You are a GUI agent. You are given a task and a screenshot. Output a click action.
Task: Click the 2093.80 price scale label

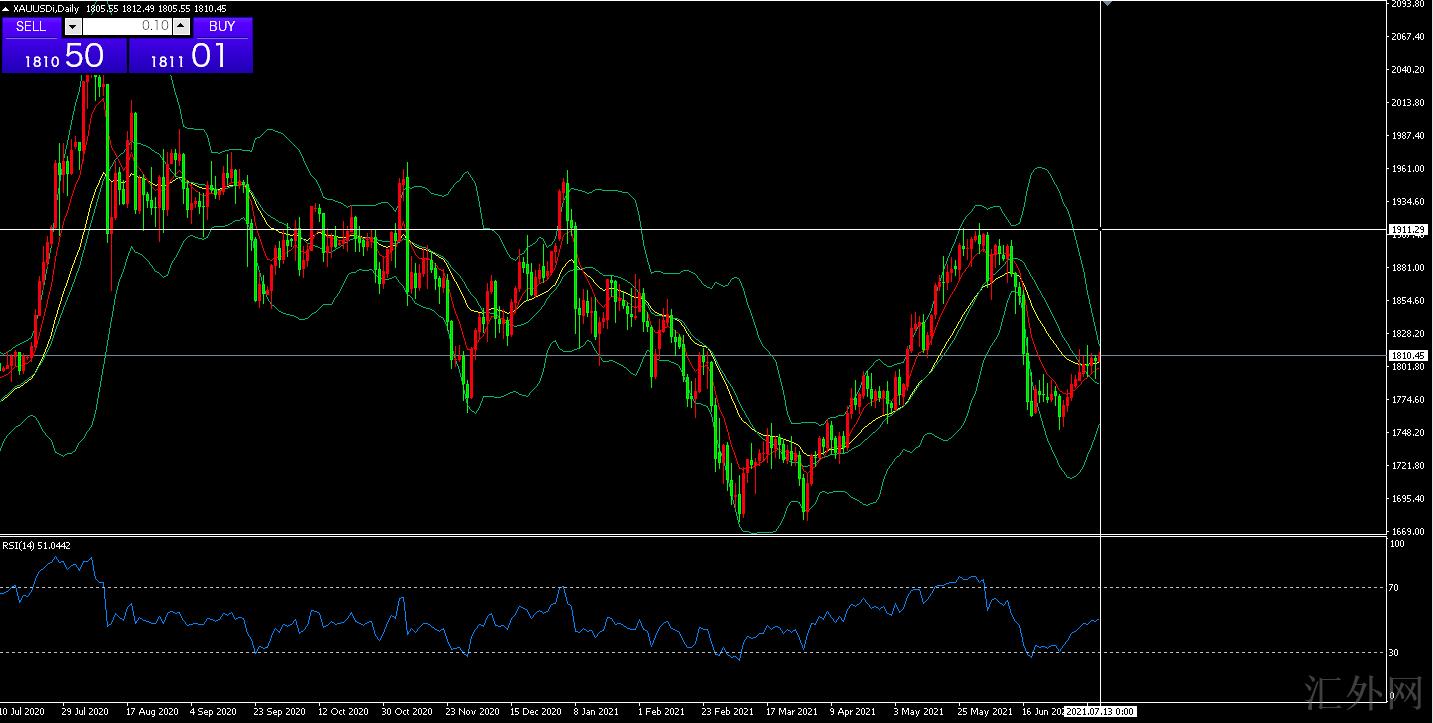click(1407, 4)
